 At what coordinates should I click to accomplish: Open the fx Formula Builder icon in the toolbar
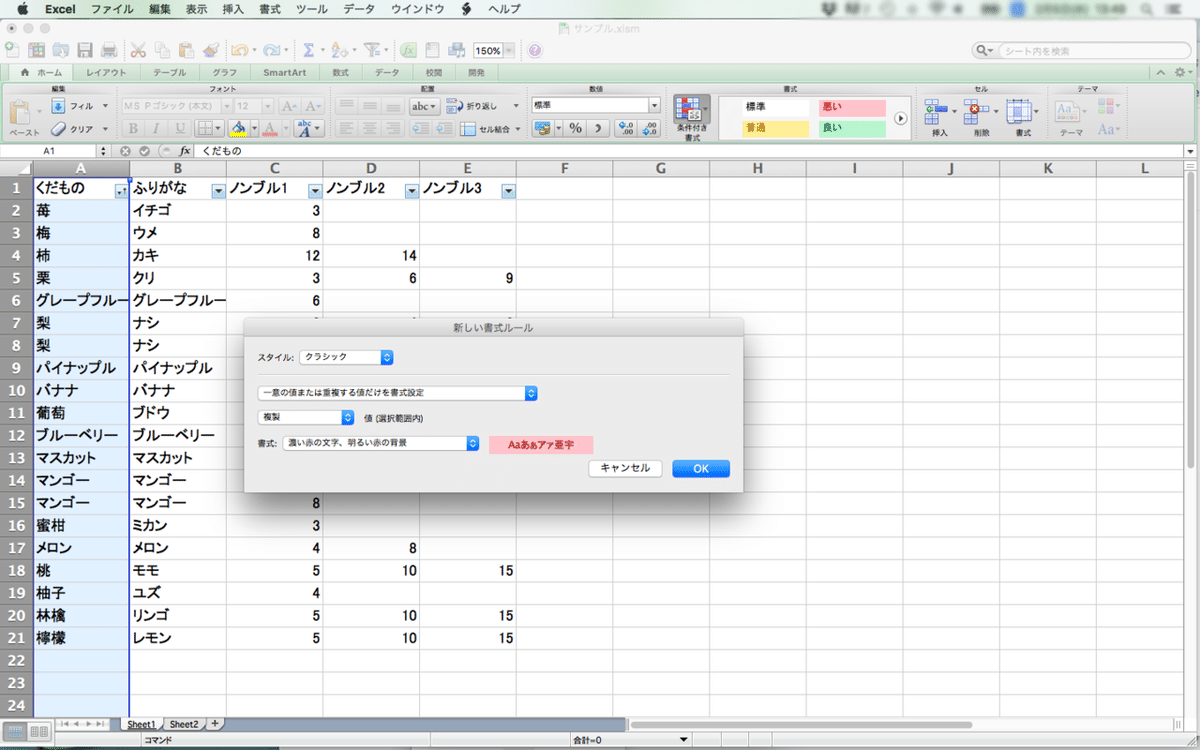coord(409,50)
